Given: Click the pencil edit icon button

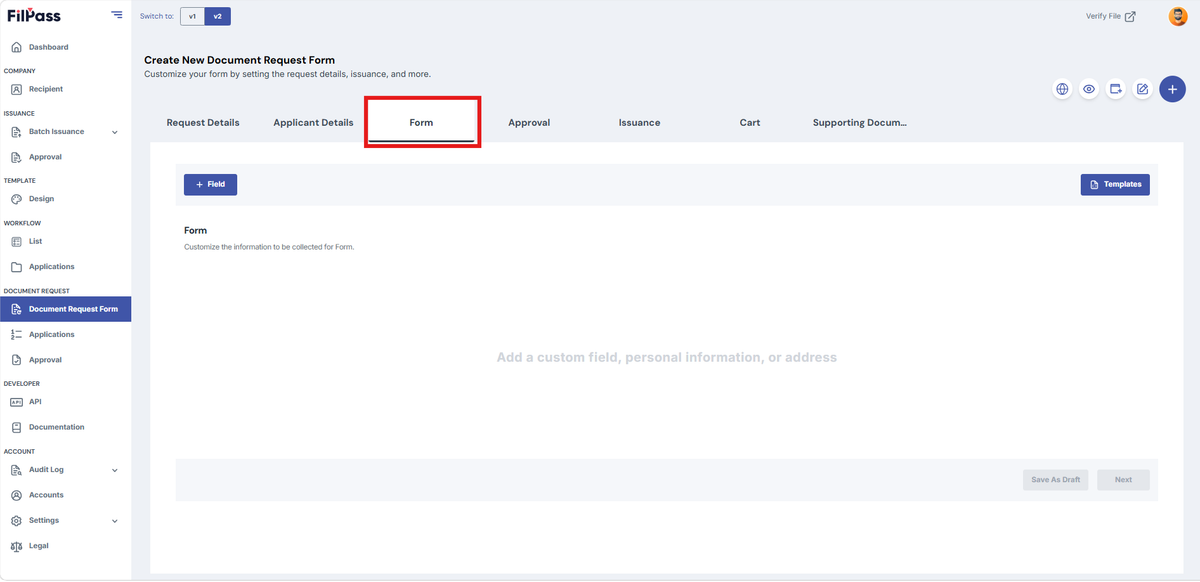Looking at the screenshot, I should tap(1142, 89).
